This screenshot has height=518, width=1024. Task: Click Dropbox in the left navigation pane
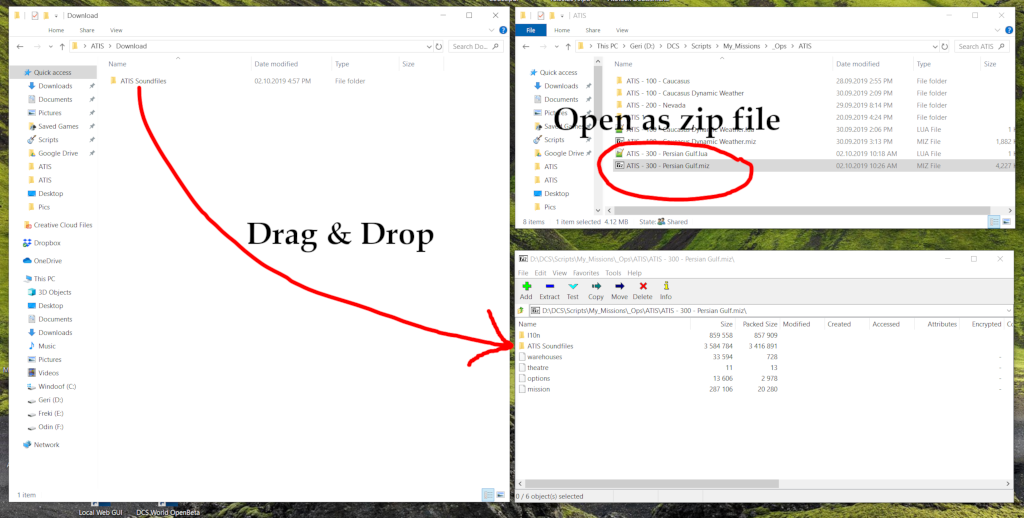pyautogui.click(x=47, y=243)
